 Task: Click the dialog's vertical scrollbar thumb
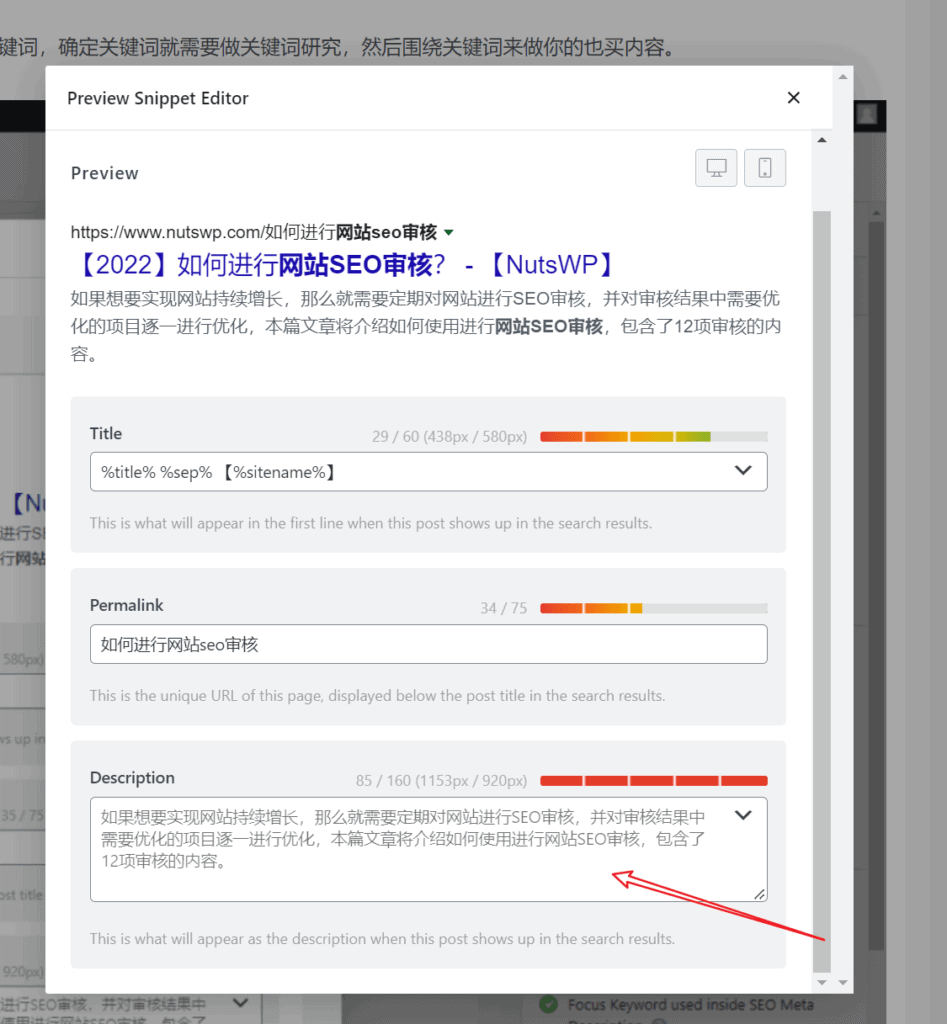point(822,592)
